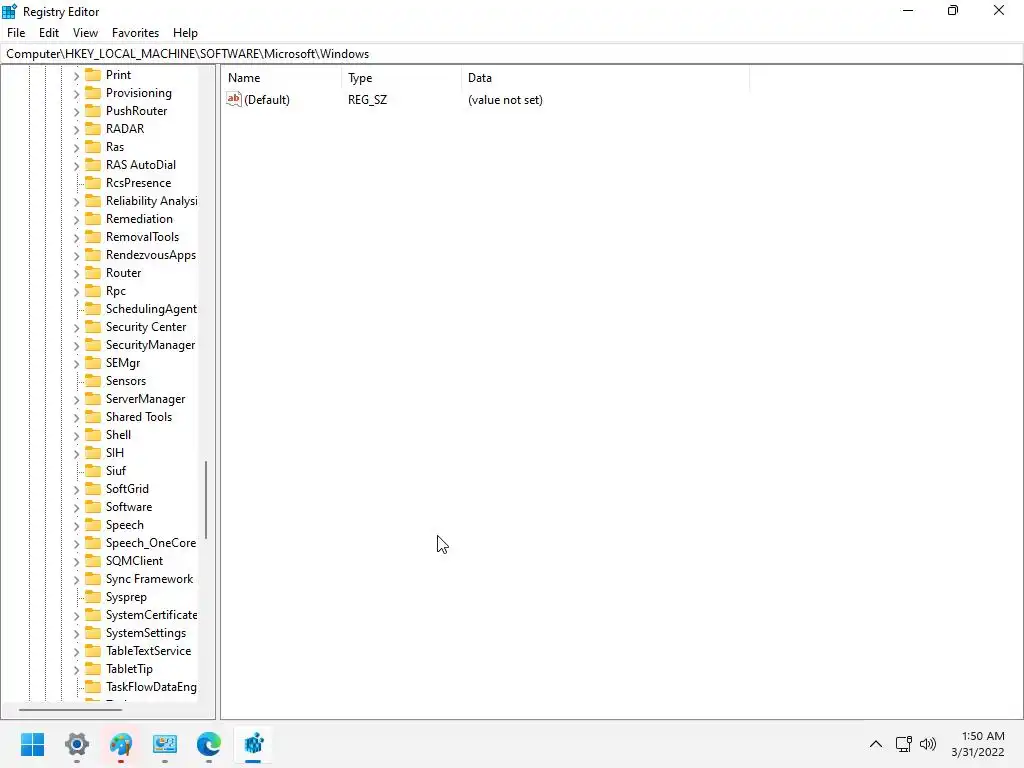This screenshot has width=1024, height=768.
Task: Select the RADAR folder icon
Action: [x=93, y=129]
